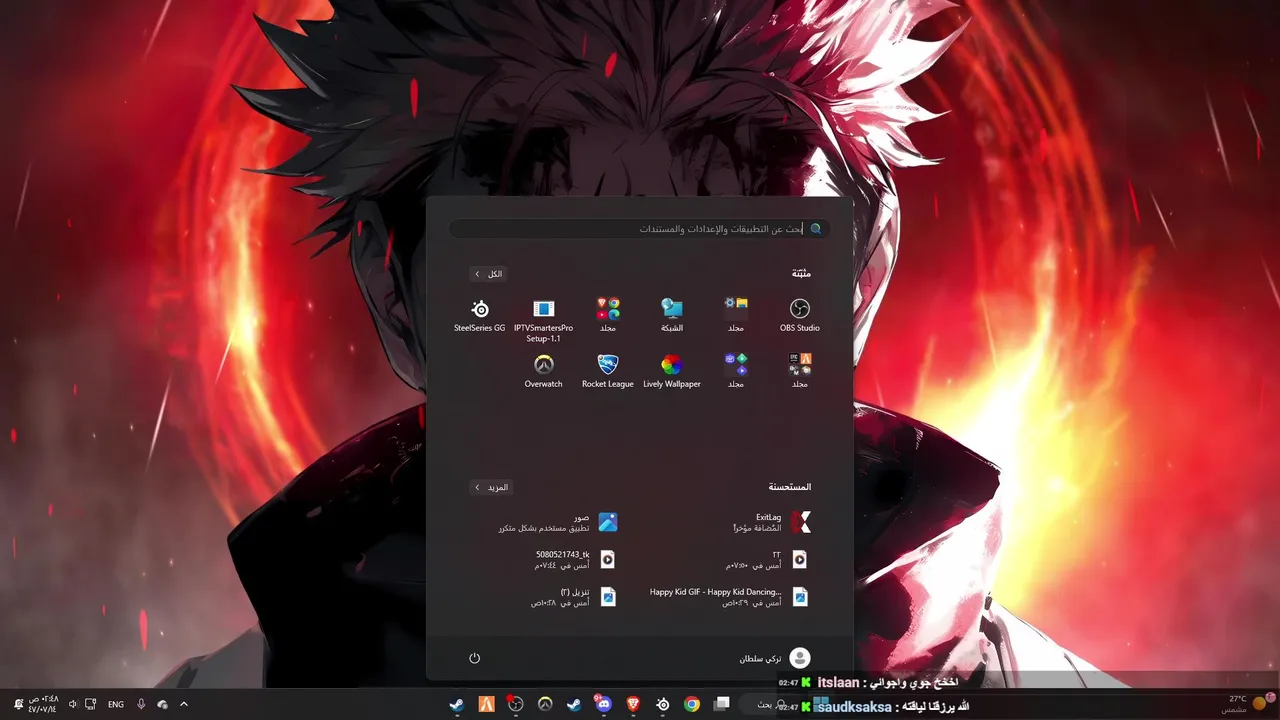Open pinned folder with Settings and File Explorer
Screen dimensions: 1280x720
[736, 314]
